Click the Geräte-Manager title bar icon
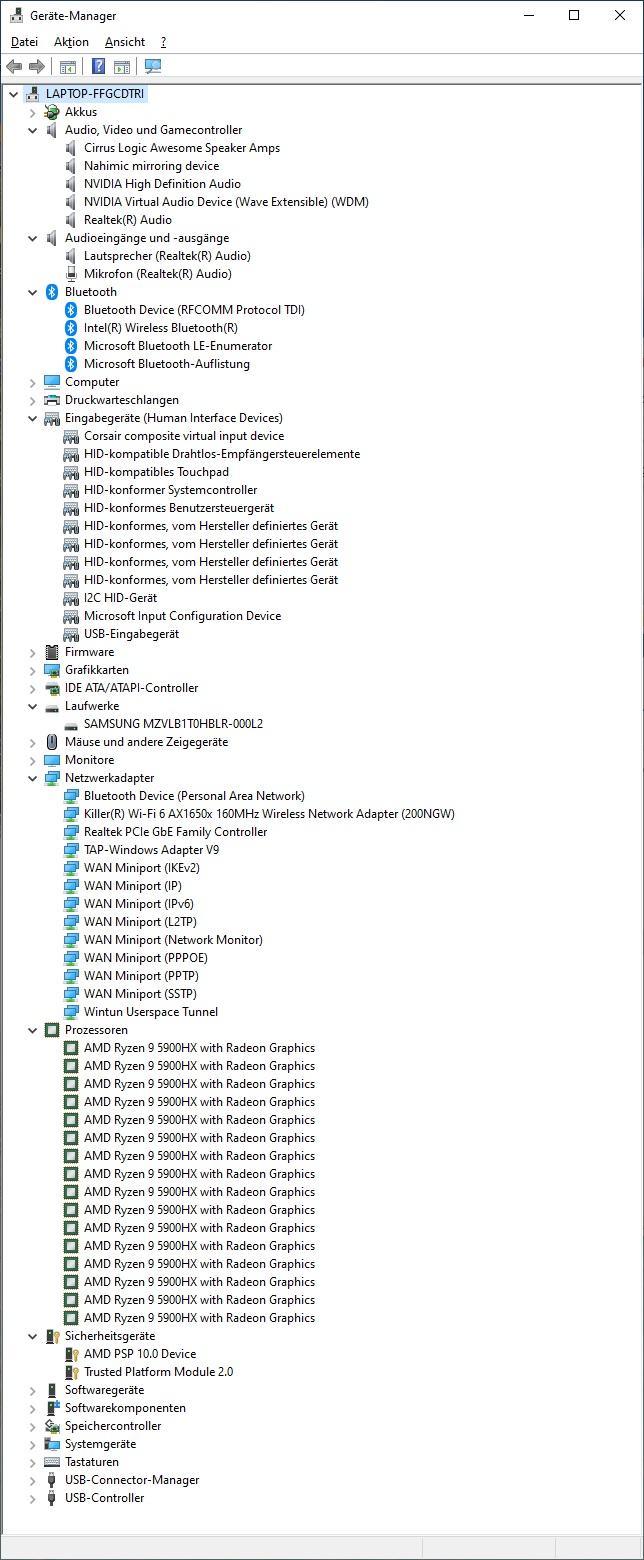The width and height of the screenshot is (644, 1560). [x=16, y=15]
